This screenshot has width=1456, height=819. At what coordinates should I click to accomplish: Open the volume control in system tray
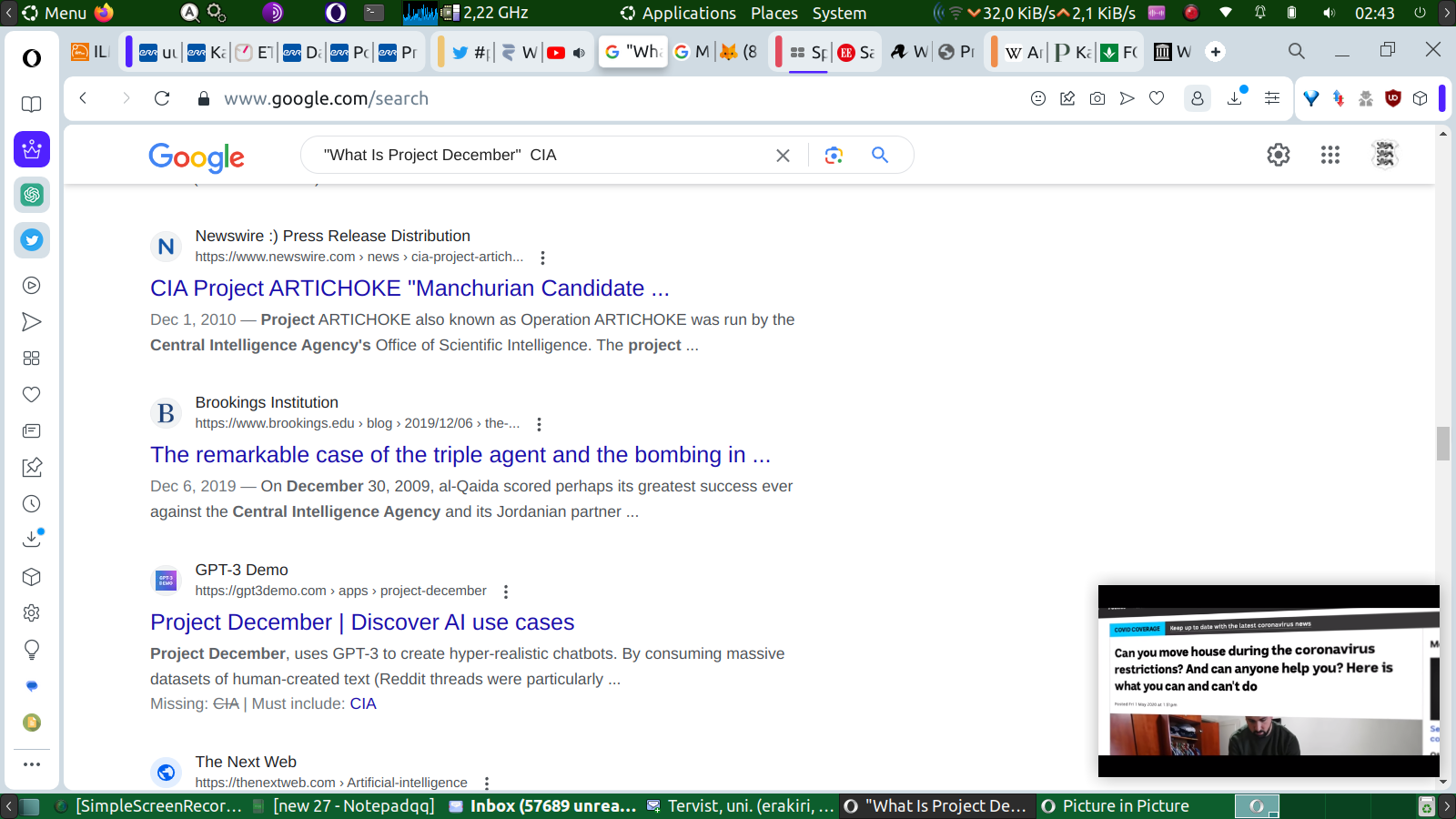tap(1330, 13)
